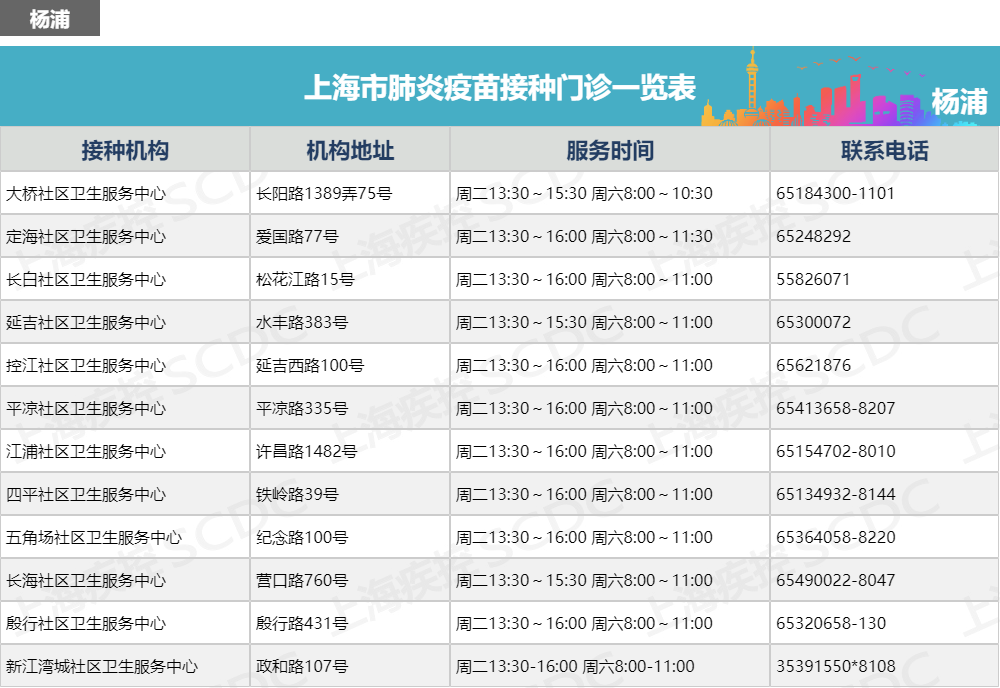The image size is (1000, 688).
Task: Click phone number 65248292
Action: (813, 236)
